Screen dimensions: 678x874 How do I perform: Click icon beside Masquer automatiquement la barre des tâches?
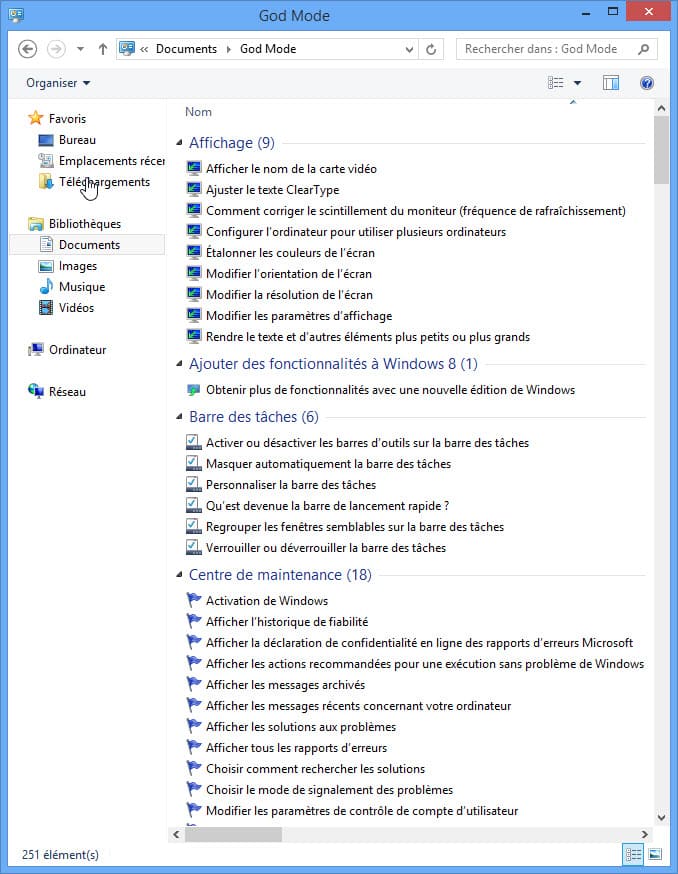pos(193,463)
